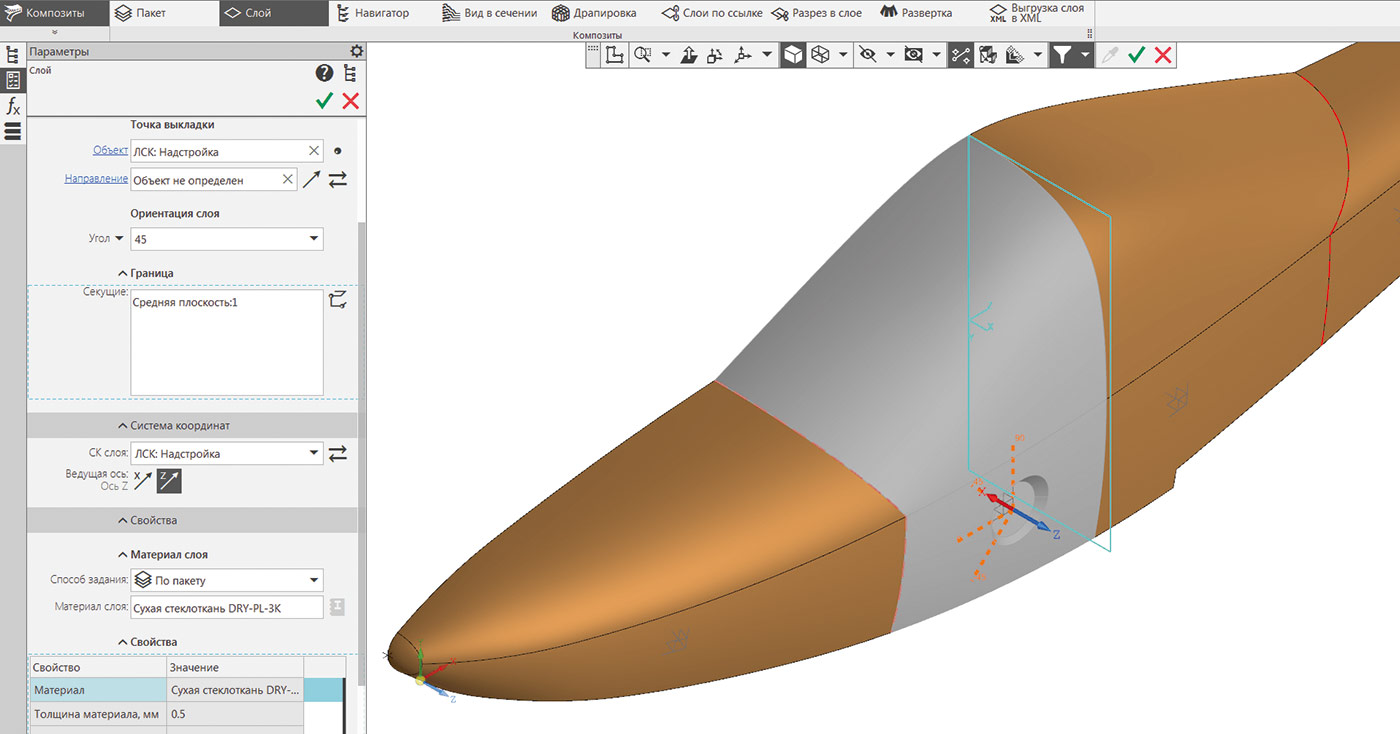Click the Объект link
This screenshot has width=1400, height=734.
point(110,150)
